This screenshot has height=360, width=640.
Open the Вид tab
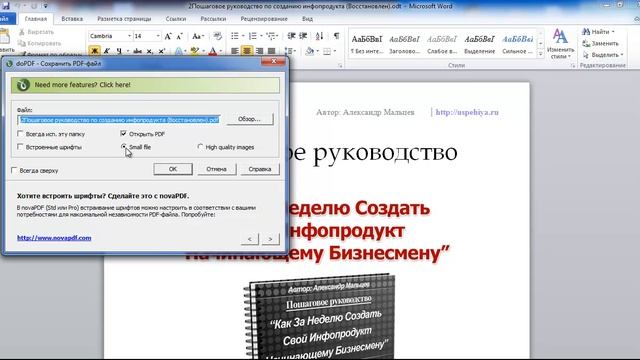tap(307, 19)
